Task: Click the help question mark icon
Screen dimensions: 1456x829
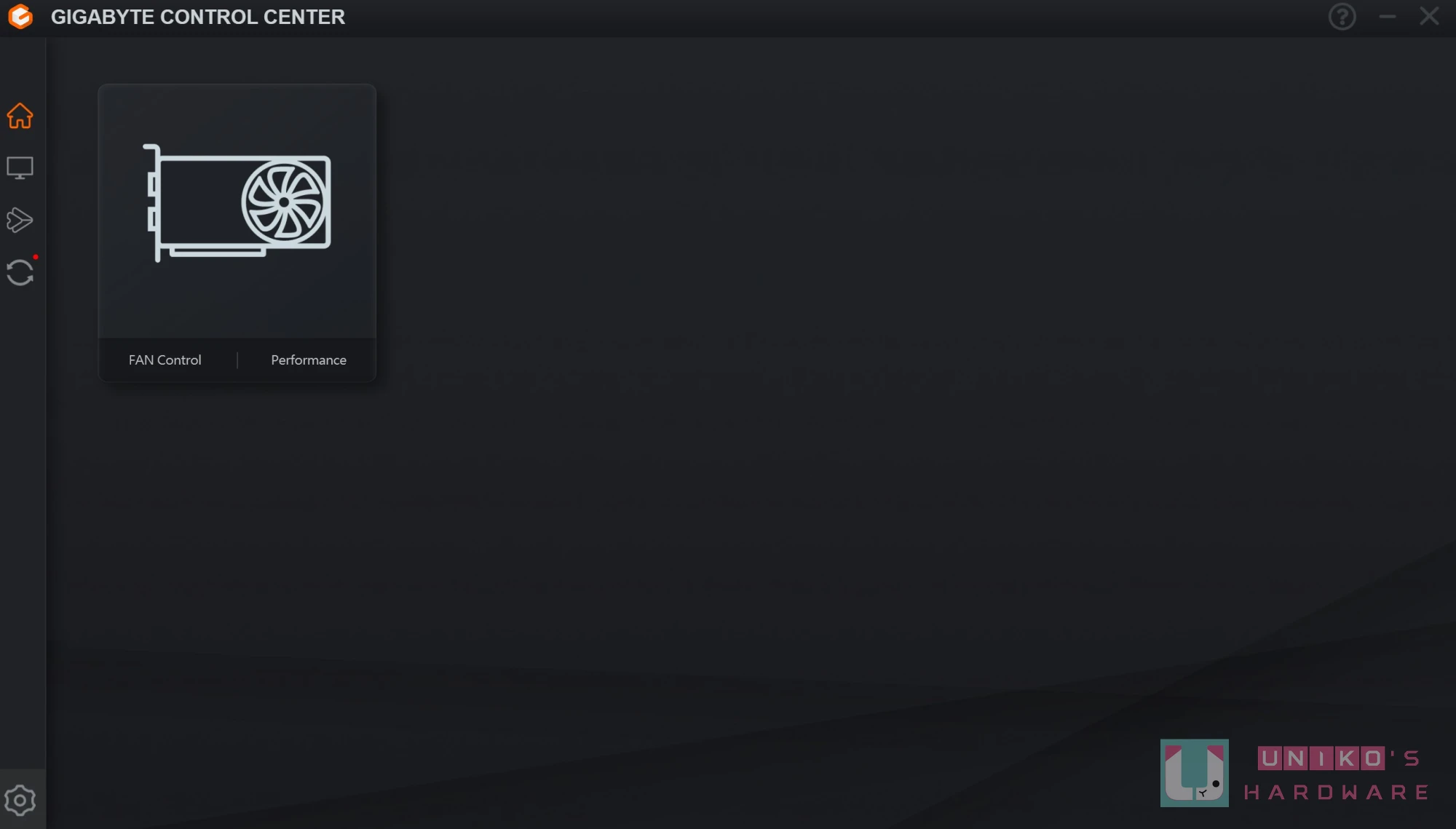Action: [x=1342, y=16]
